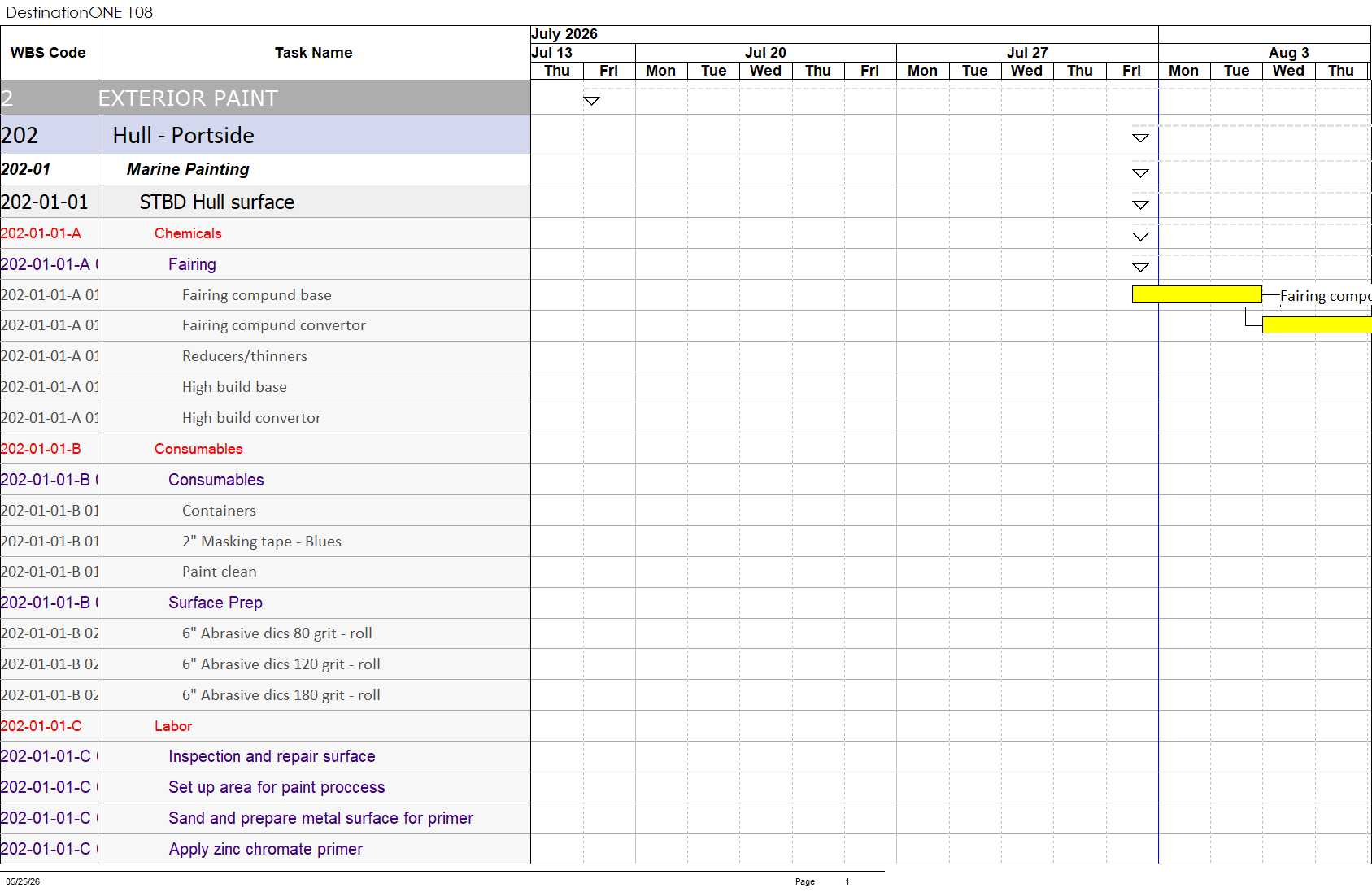
Task: Click the Fairing compo bar label in chart
Action: 1326,296
